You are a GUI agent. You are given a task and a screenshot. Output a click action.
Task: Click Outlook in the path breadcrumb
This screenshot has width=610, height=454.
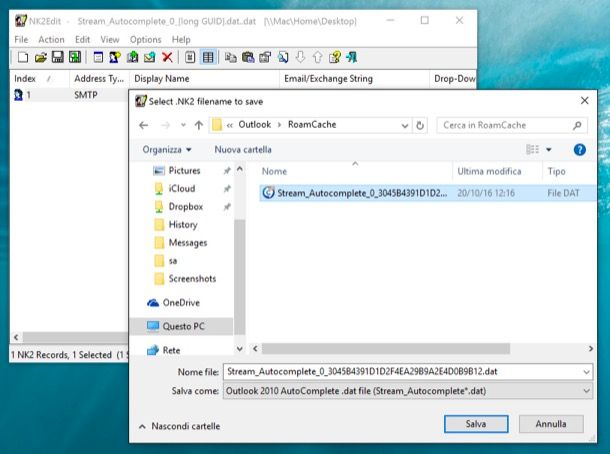pyautogui.click(x=254, y=124)
